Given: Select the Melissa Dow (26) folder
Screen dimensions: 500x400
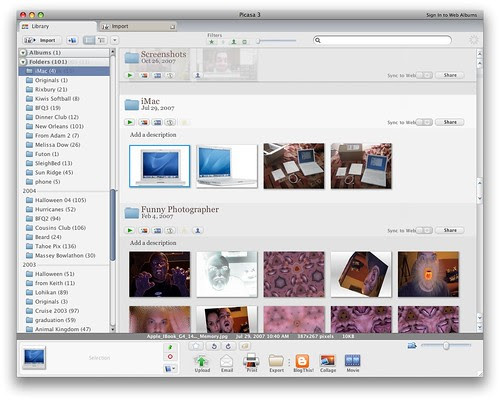Looking at the screenshot, I should pos(64,145).
